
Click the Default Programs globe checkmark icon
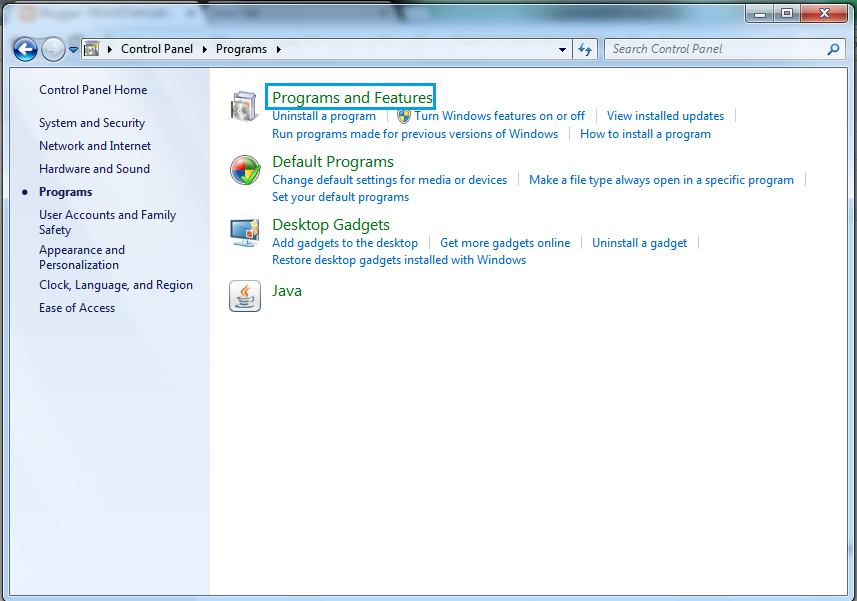(245, 170)
